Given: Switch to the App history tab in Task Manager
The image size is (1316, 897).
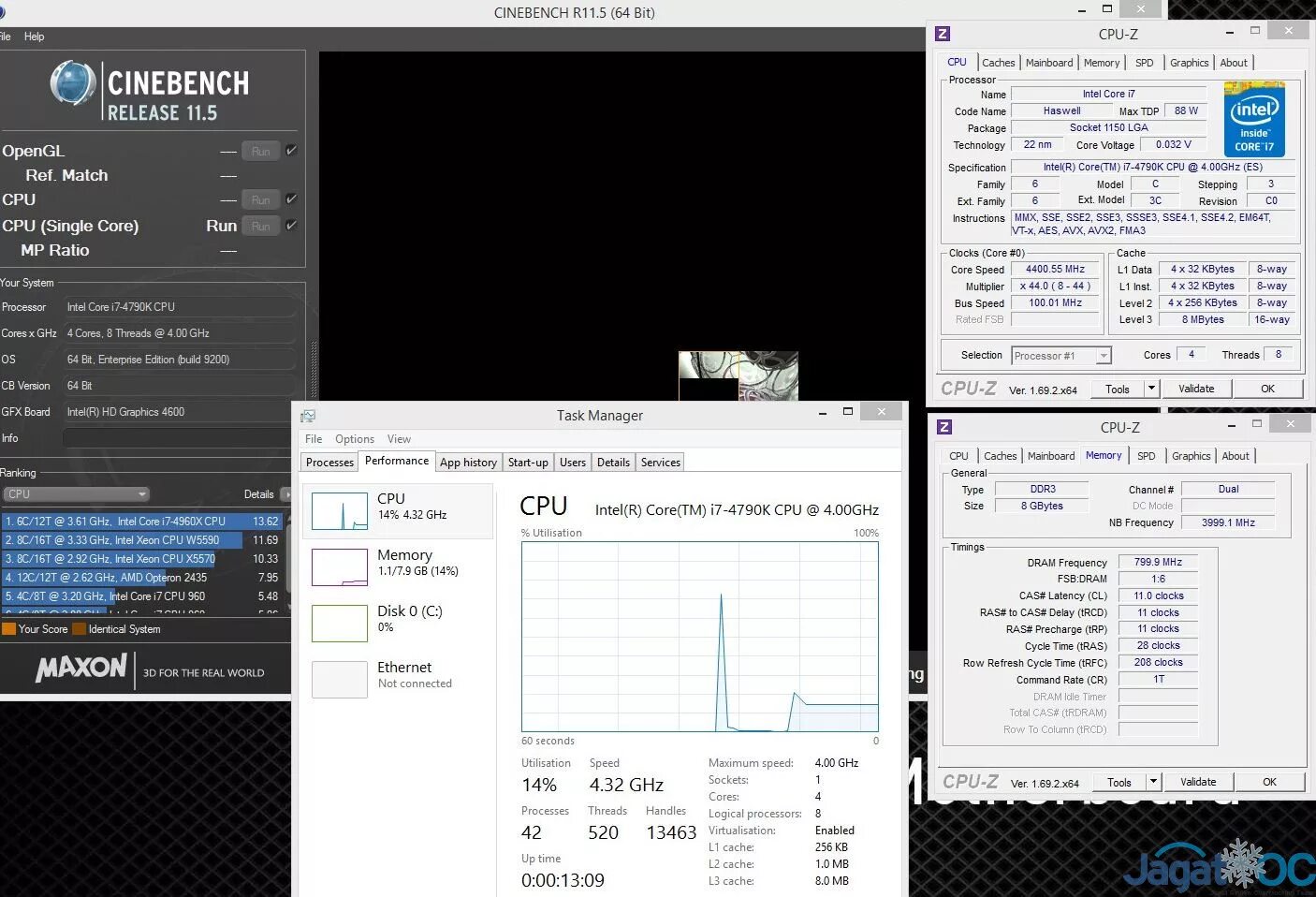Looking at the screenshot, I should 468,463.
